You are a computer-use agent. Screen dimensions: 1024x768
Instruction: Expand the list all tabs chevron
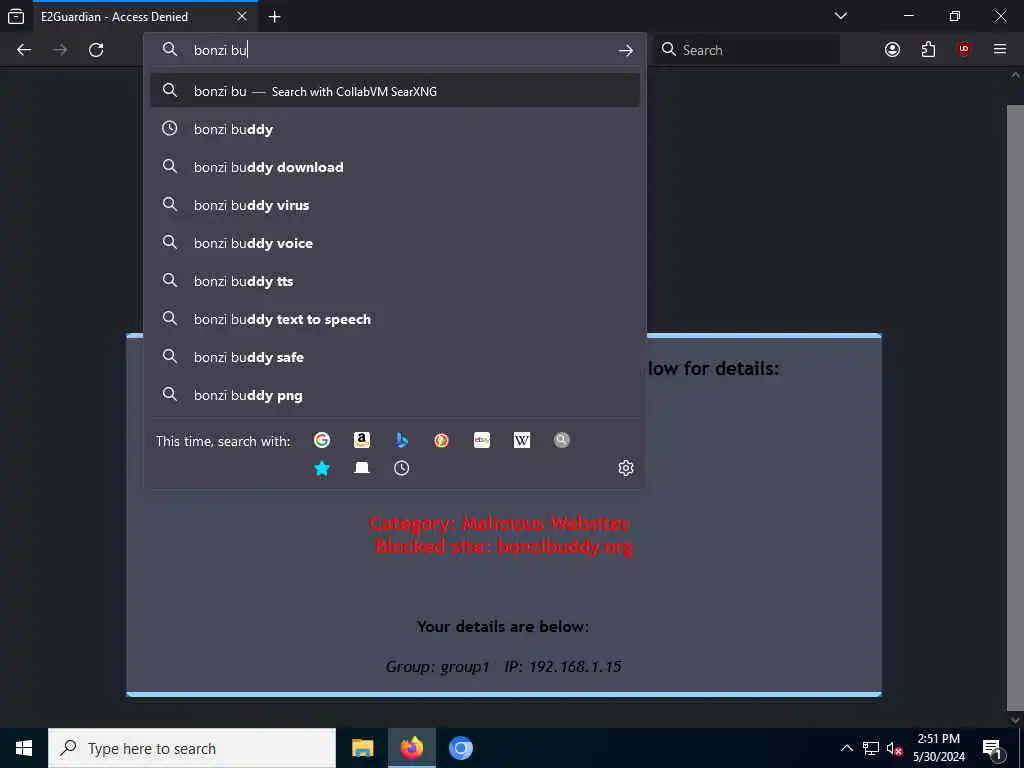coord(841,16)
